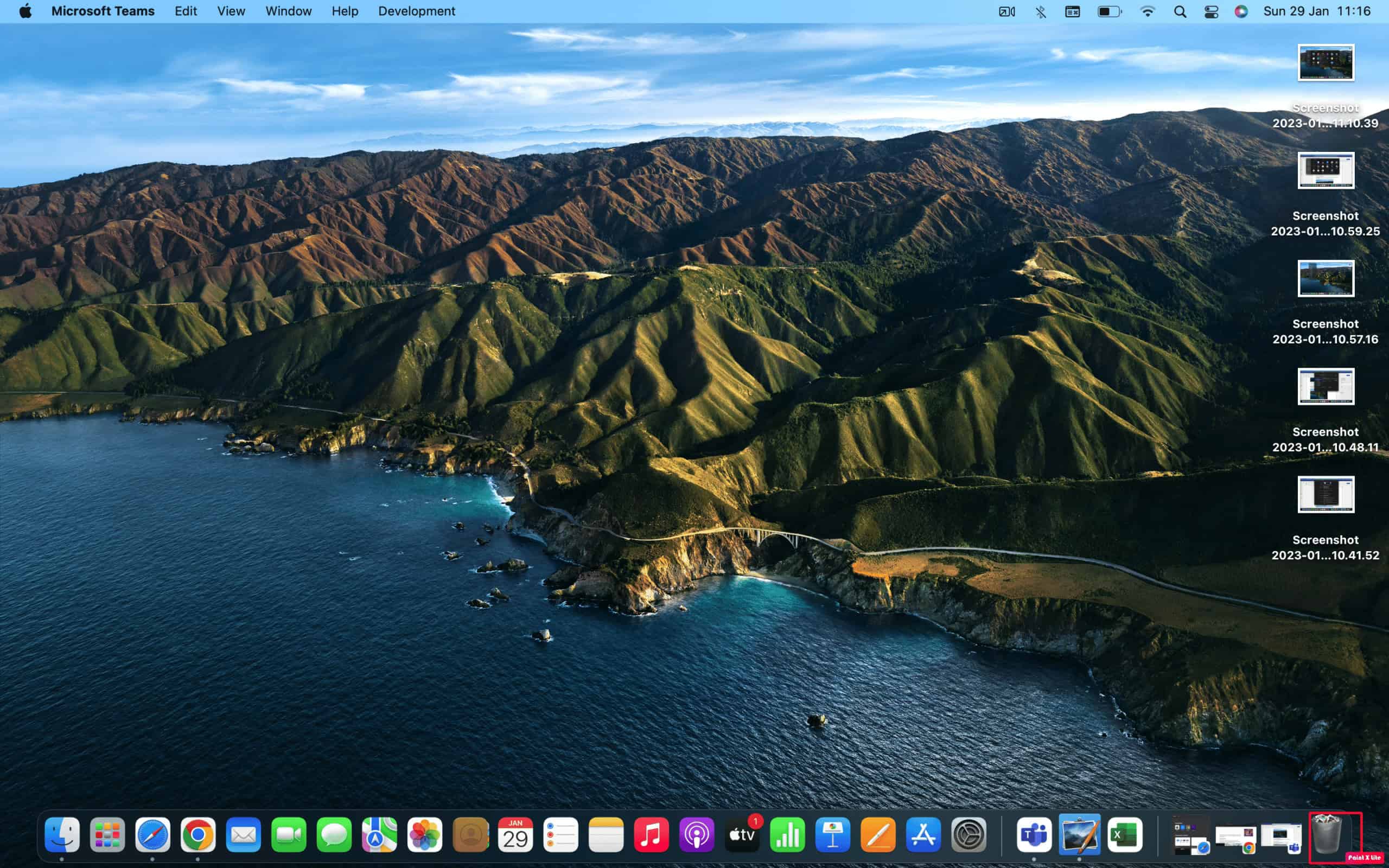
Task: Open the Development menu
Action: (417, 11)
